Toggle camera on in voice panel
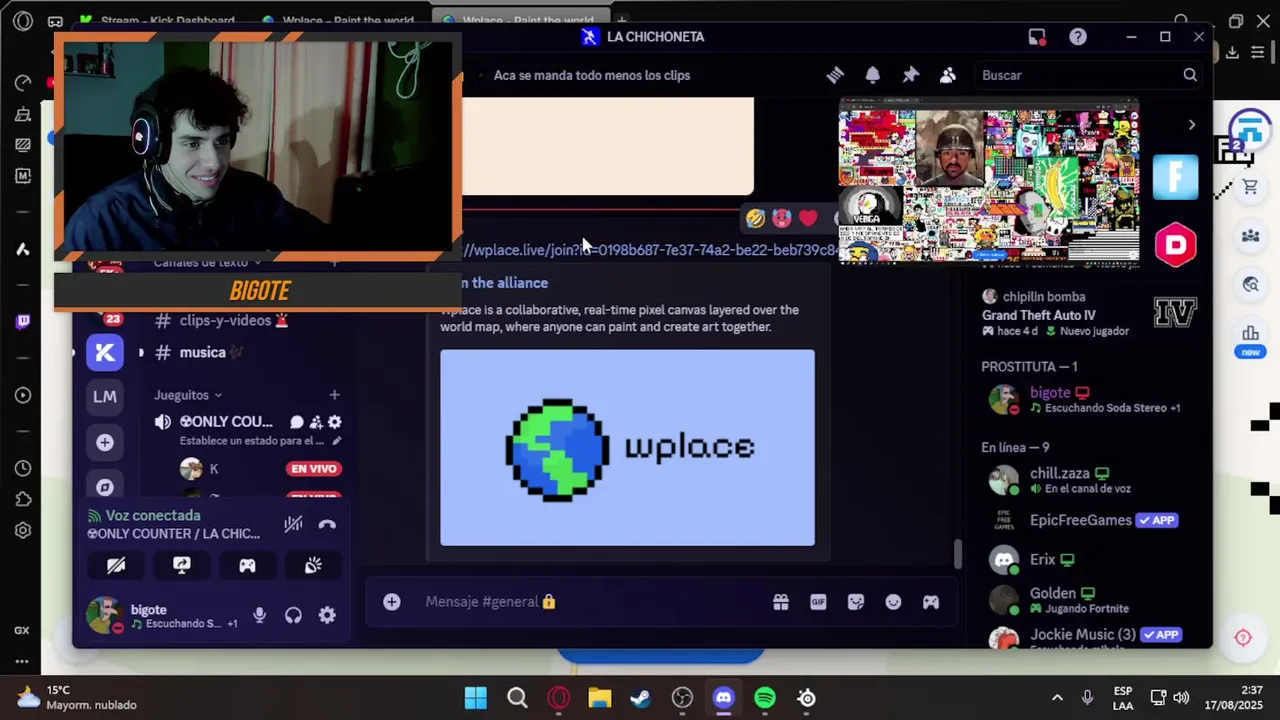Screen dimensions: 1280x720 coord(116,565)
